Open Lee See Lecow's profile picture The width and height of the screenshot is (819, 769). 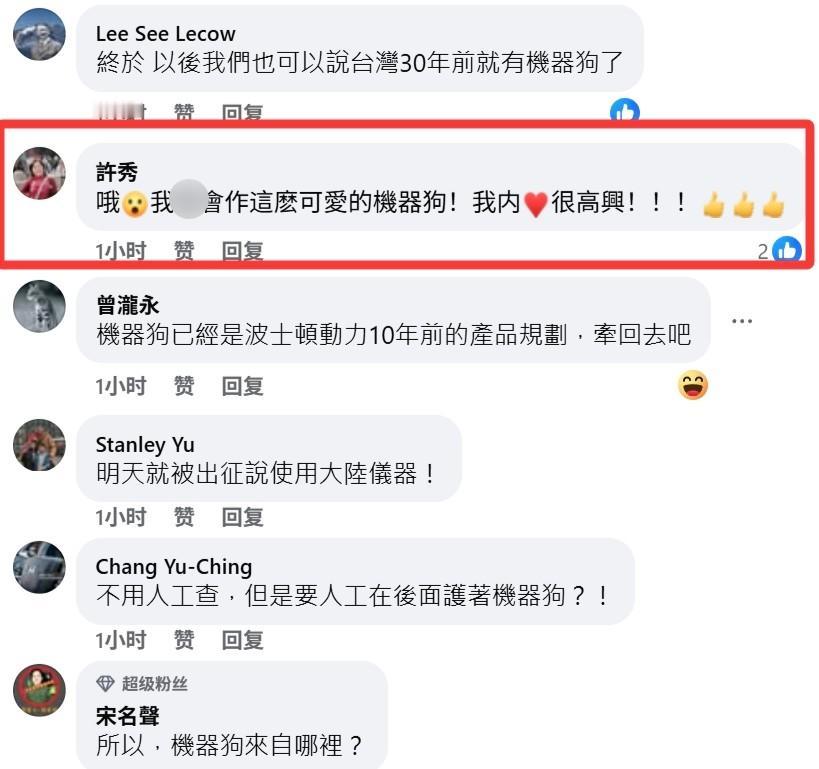[39, 34]
